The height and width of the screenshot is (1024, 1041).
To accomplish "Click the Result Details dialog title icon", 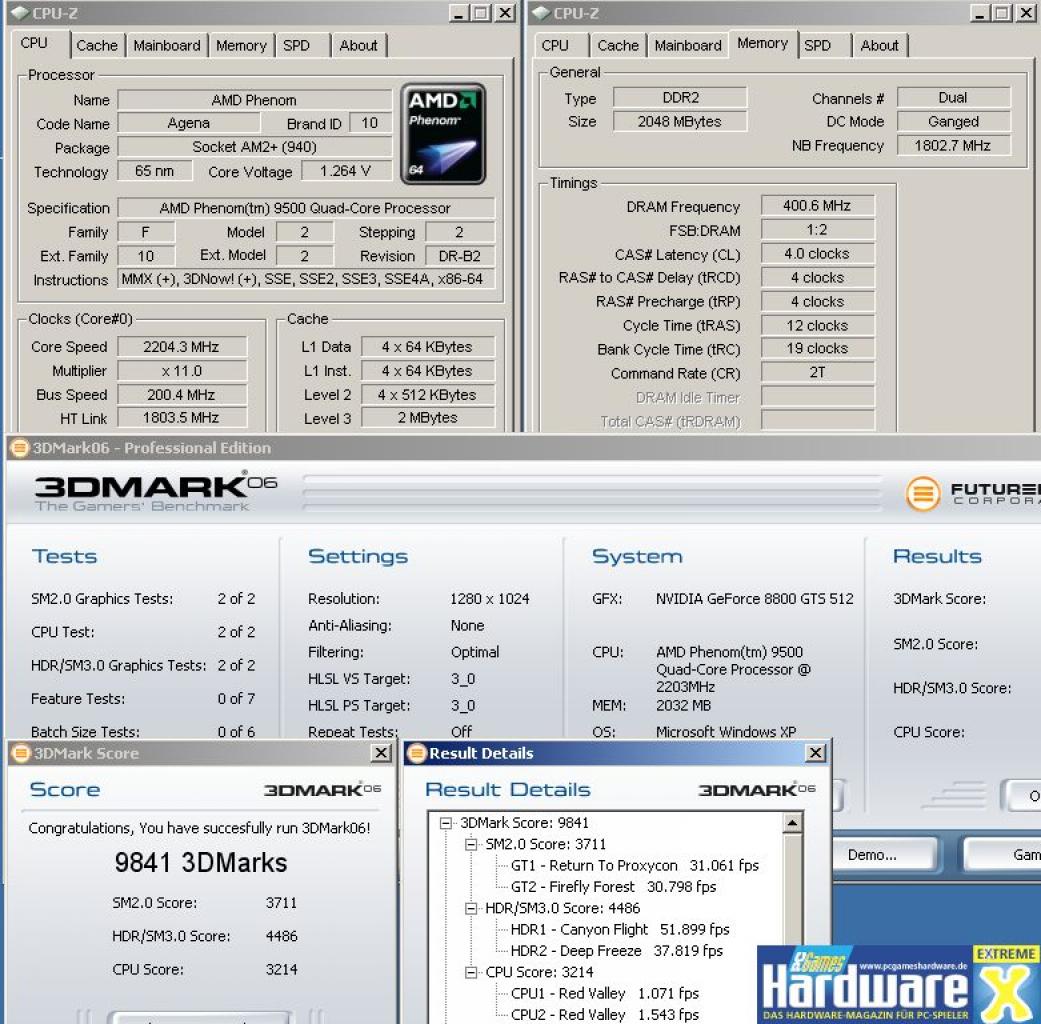I will point(416,753).
